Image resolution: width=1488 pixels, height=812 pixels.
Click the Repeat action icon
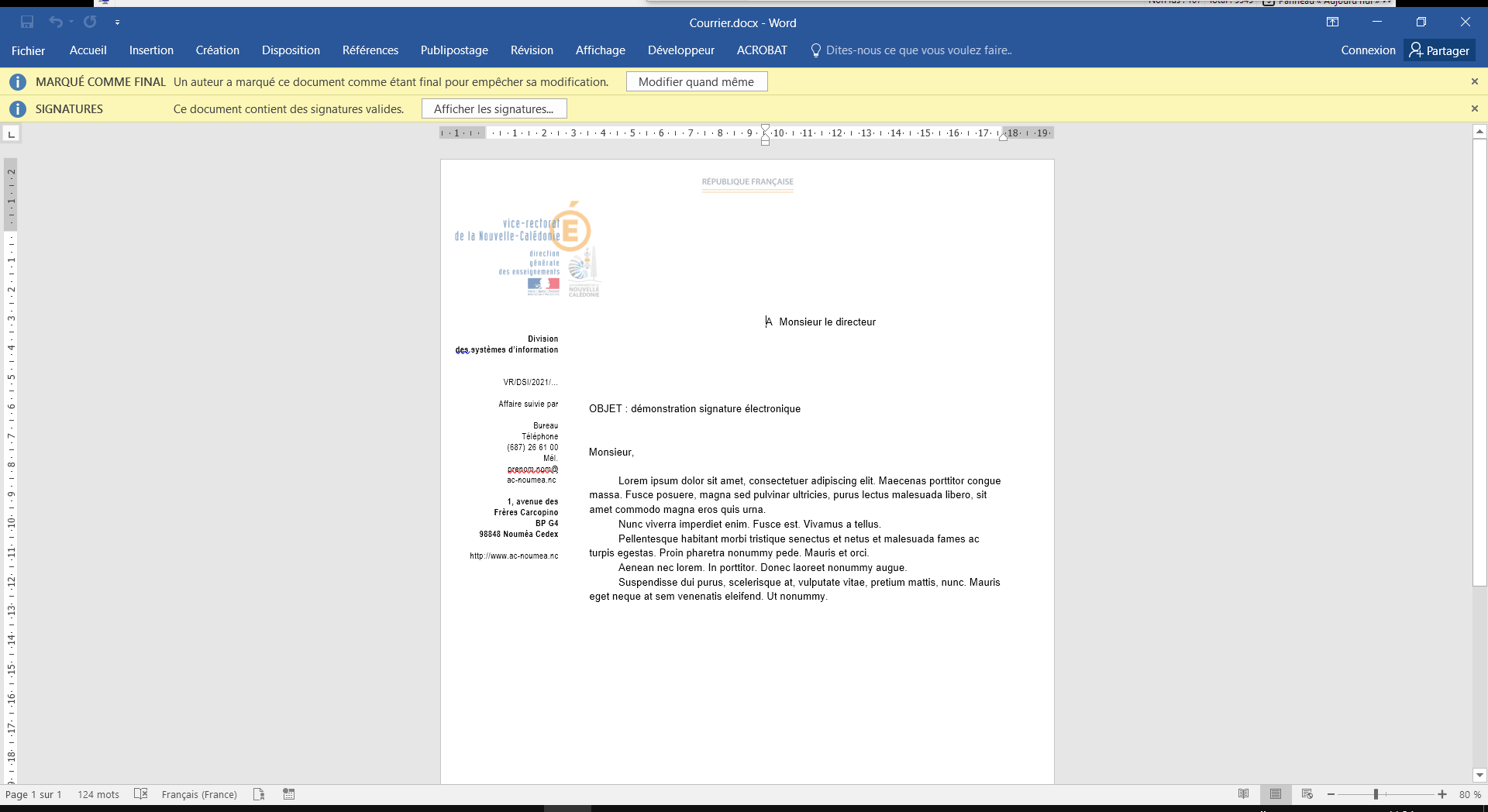[91, 22]
